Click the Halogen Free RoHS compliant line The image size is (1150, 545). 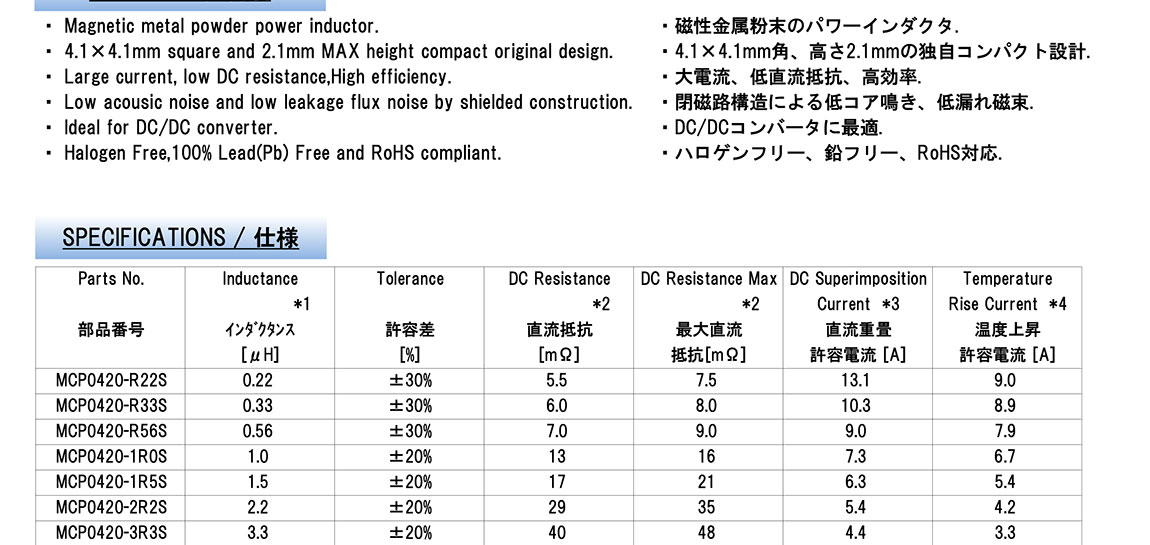[282, 154]
